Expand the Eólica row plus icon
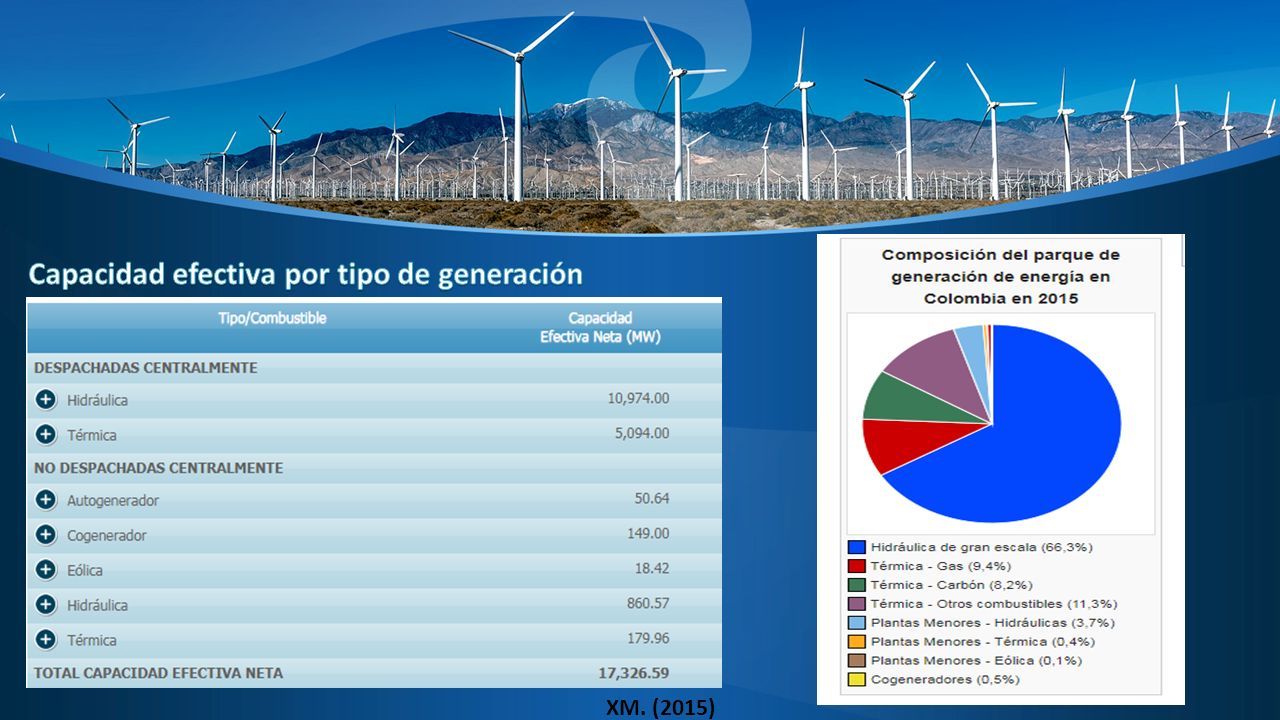 coord(45,569)
